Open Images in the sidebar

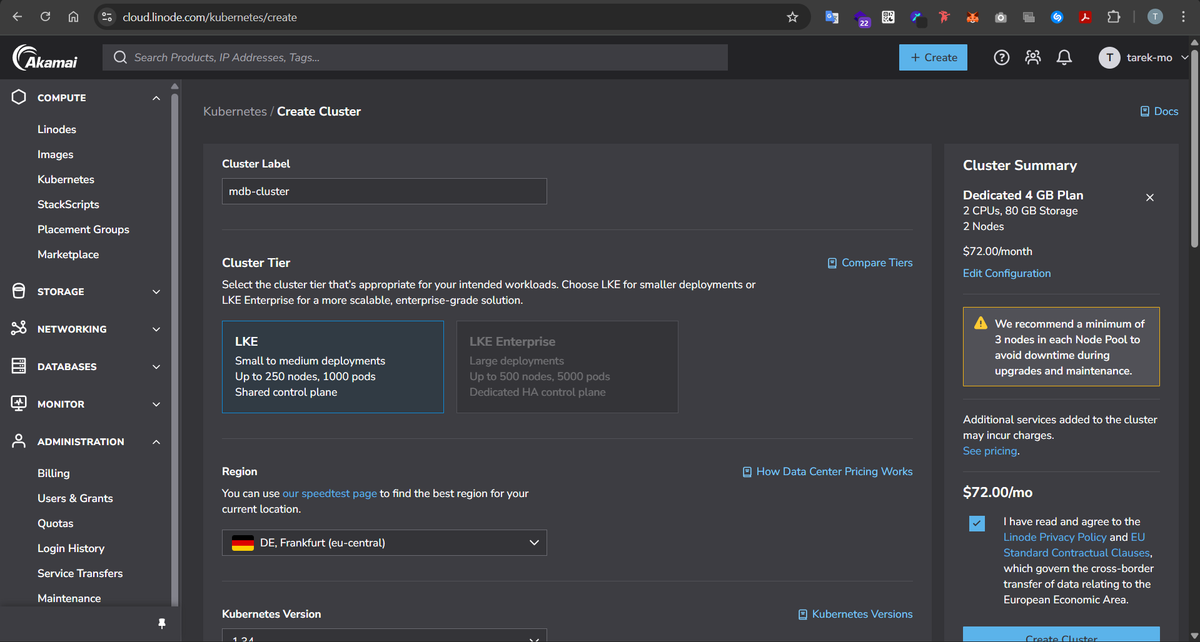tap(55, 155)
